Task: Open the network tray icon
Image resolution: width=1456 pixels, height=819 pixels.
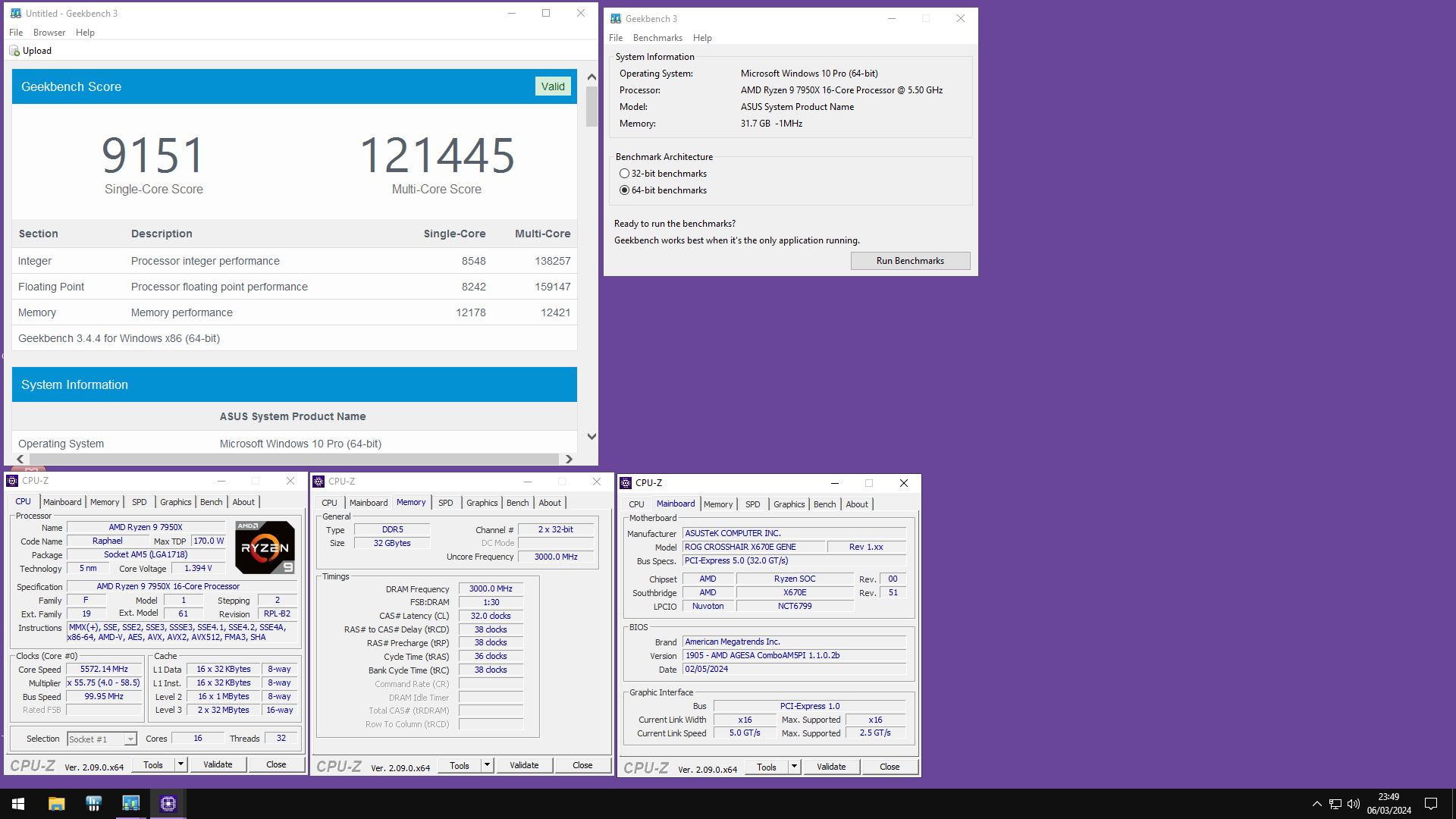Action: (1335, 804)
